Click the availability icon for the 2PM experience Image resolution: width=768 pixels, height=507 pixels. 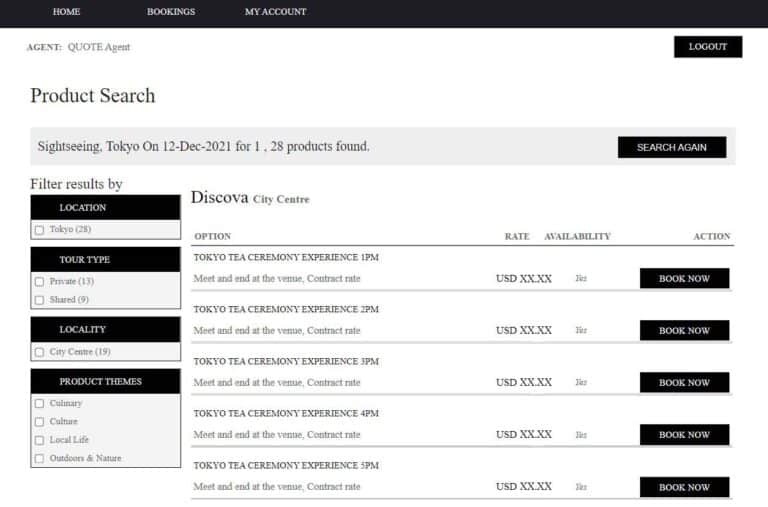(581, 330)
